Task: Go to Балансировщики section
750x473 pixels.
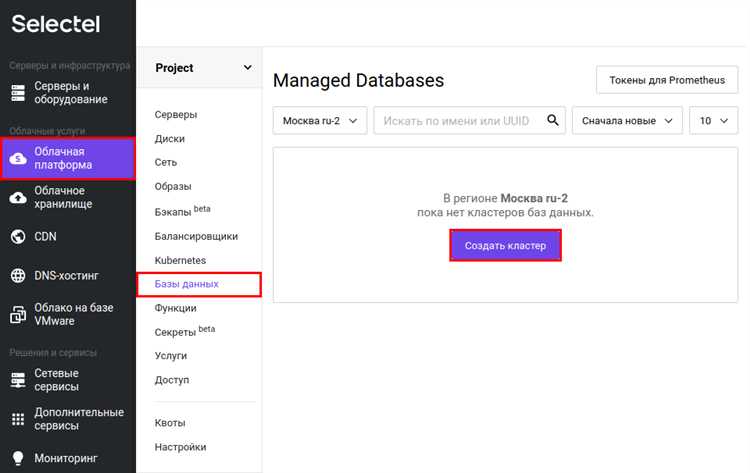Action: (x=196, y=237)
